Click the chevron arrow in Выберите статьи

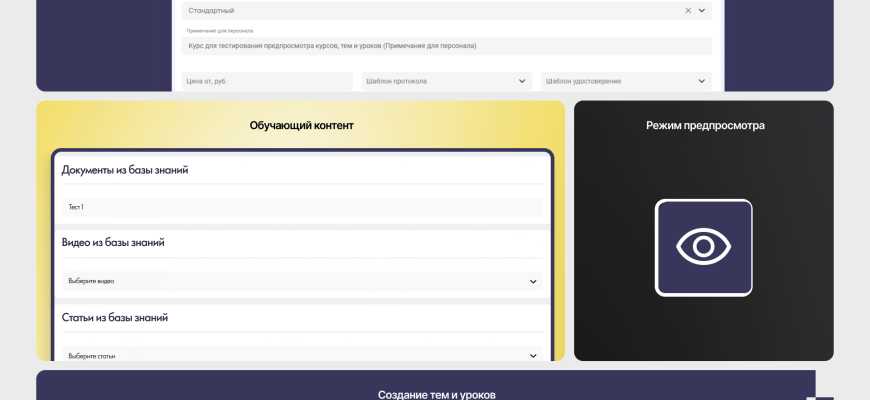533,355
